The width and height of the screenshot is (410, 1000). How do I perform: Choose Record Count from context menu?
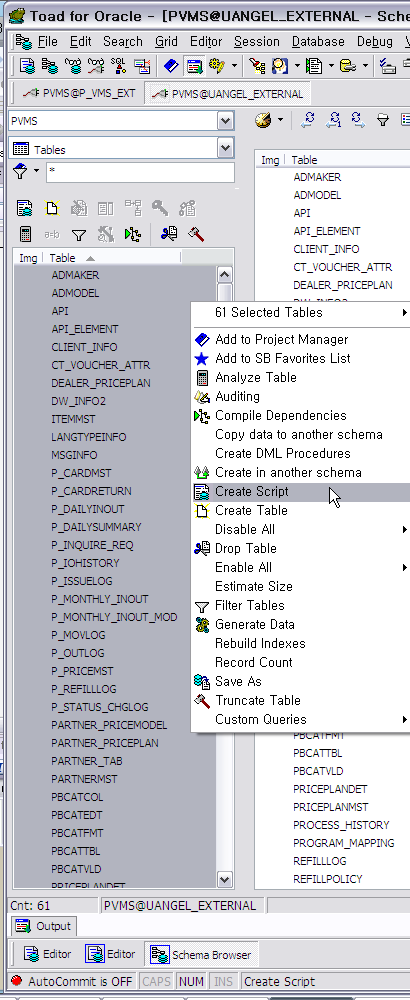click(301, 663)
